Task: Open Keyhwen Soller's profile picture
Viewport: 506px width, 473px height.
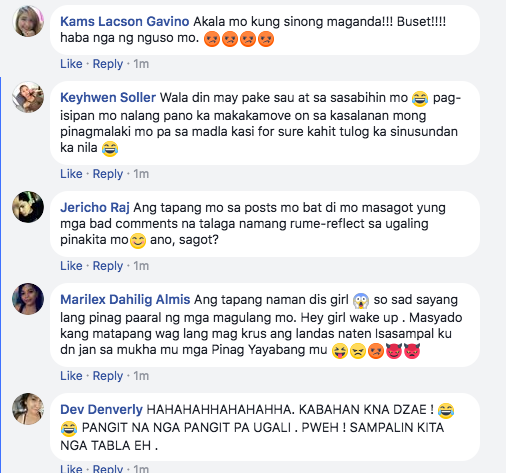Action: click(28, 97)
